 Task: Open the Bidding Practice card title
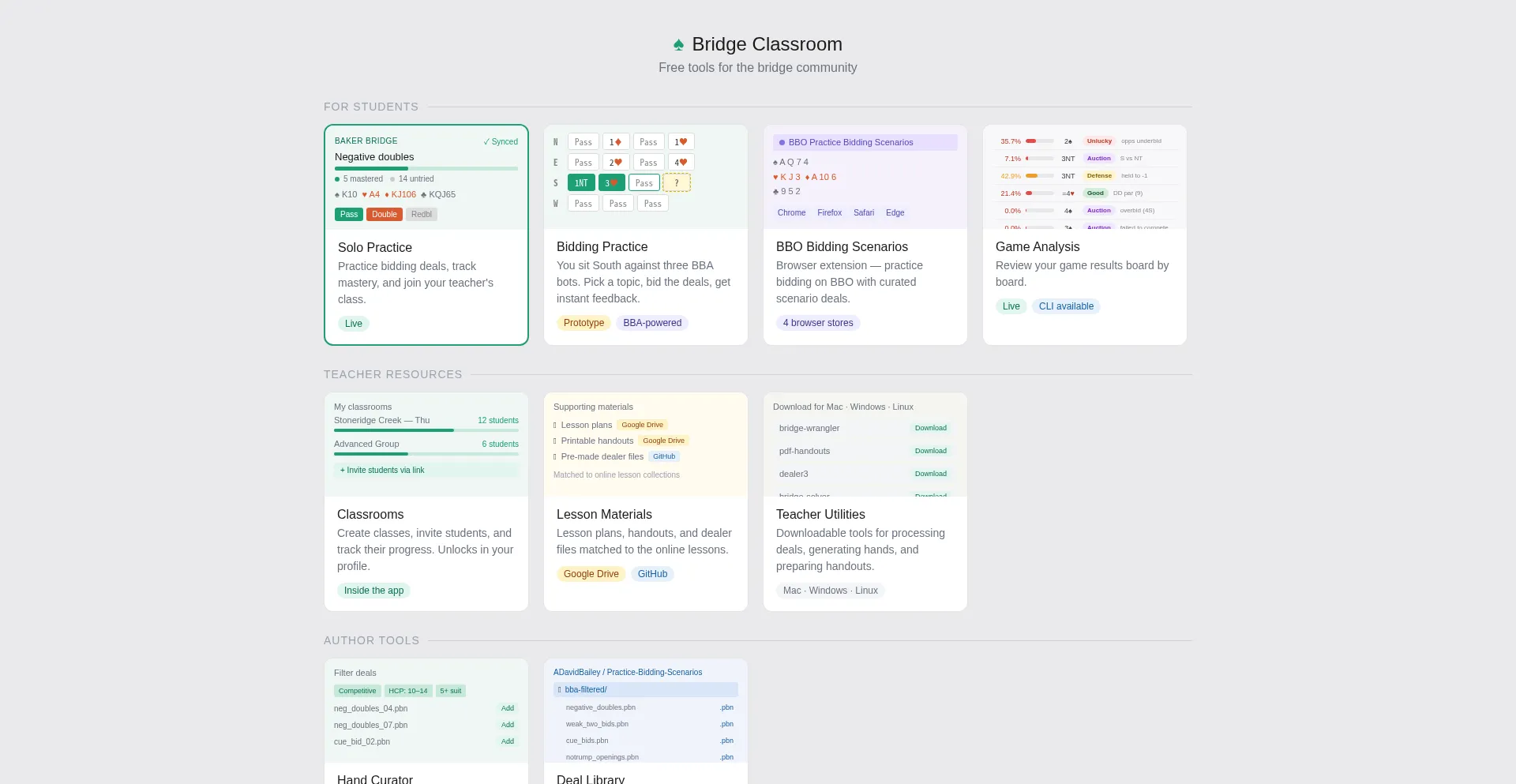tap(602, 246)
